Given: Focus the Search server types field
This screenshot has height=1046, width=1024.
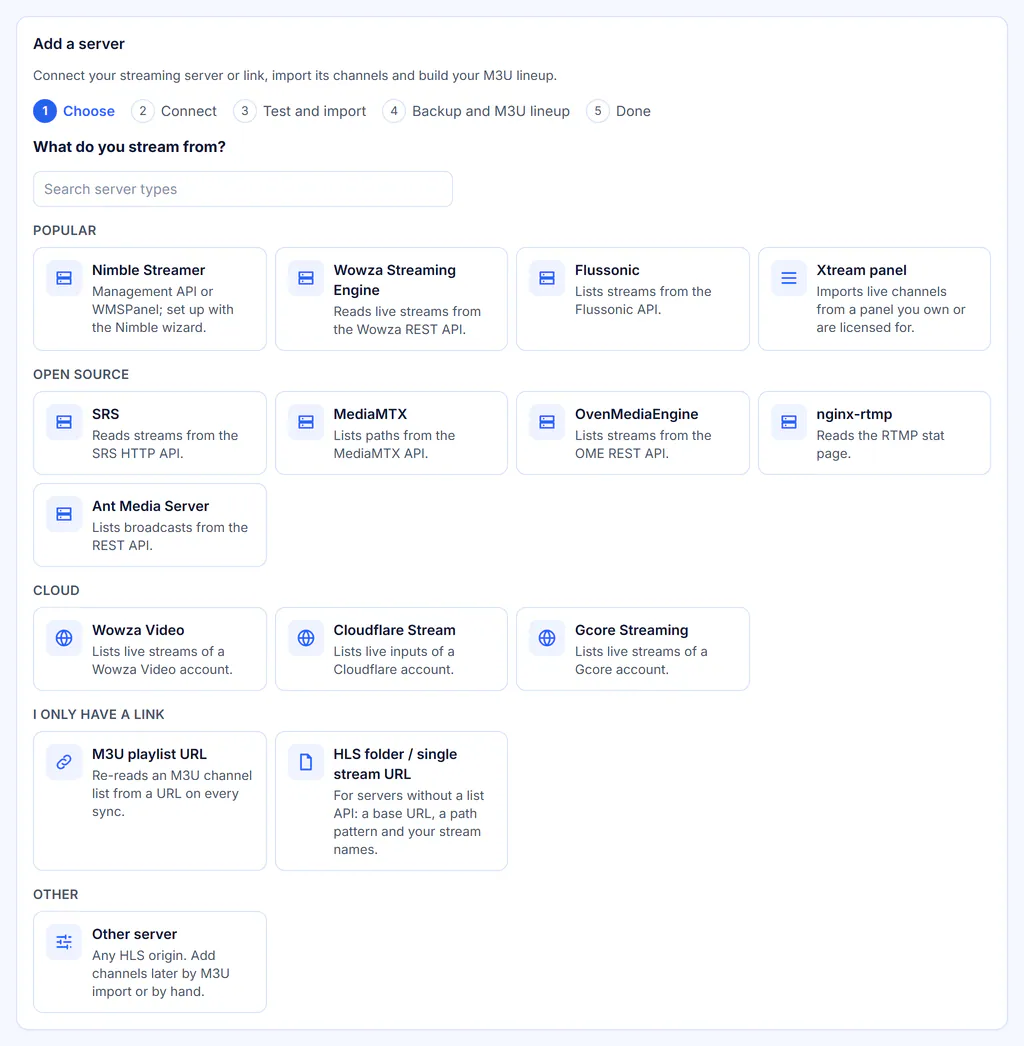Looking at the screenshot, I should [243, 189].
